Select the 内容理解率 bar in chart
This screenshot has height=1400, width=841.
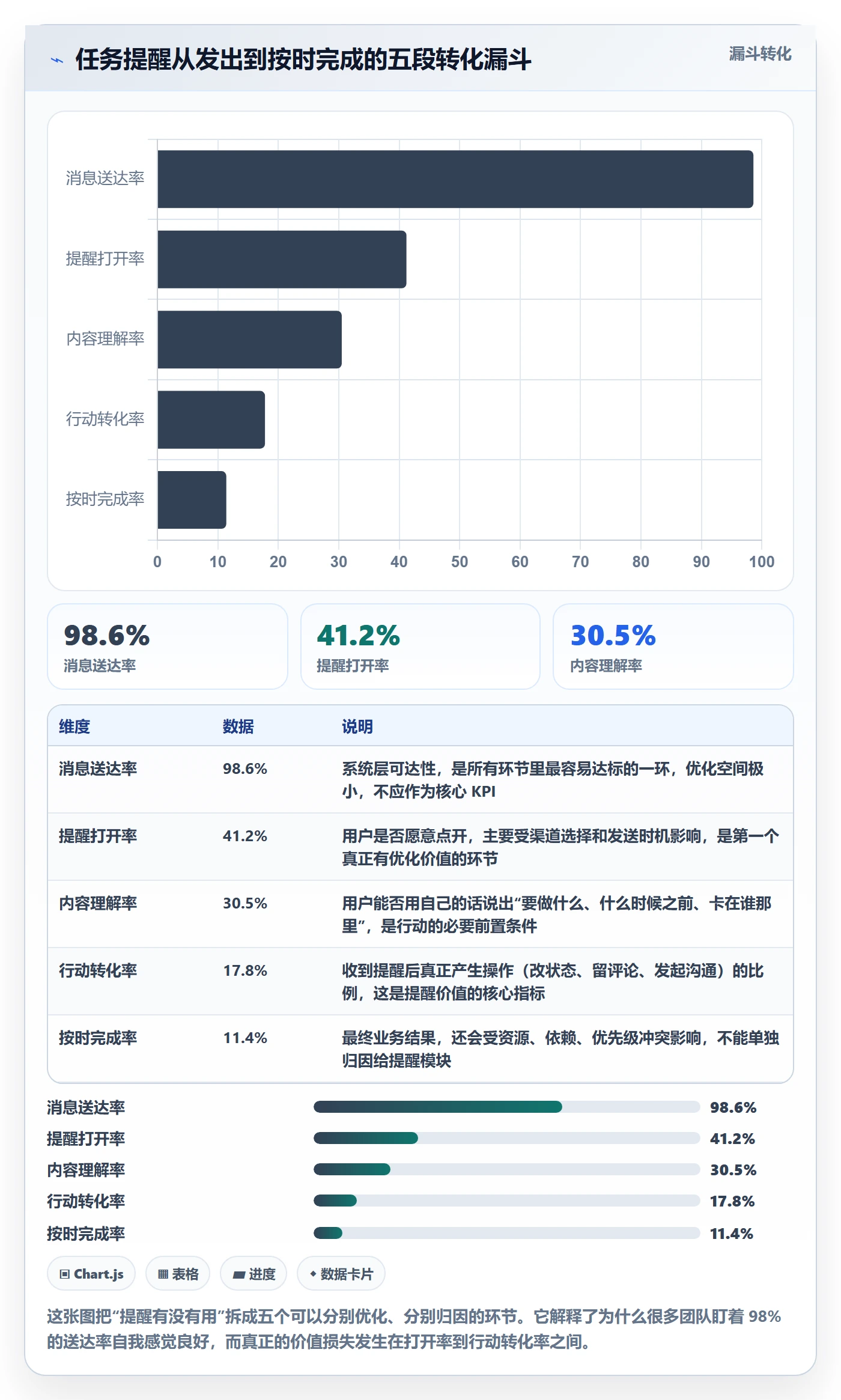pyautogui.click(x=249, y=339)
